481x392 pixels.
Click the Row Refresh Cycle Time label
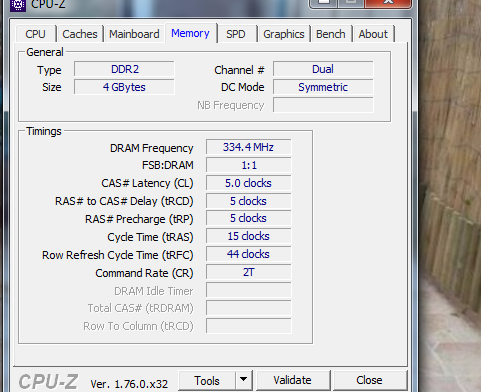118,255
